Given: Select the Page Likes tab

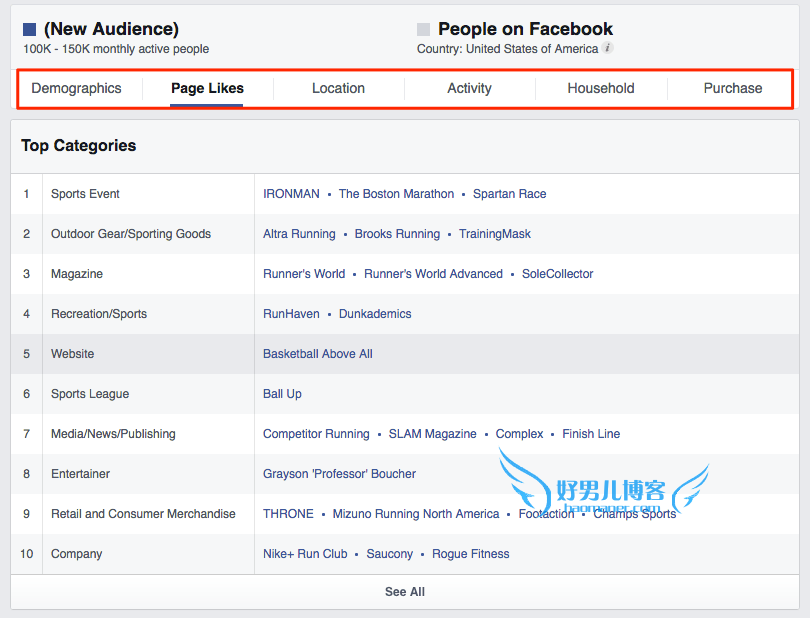Looking at the screenshot, I should click(x=207, y=88).
